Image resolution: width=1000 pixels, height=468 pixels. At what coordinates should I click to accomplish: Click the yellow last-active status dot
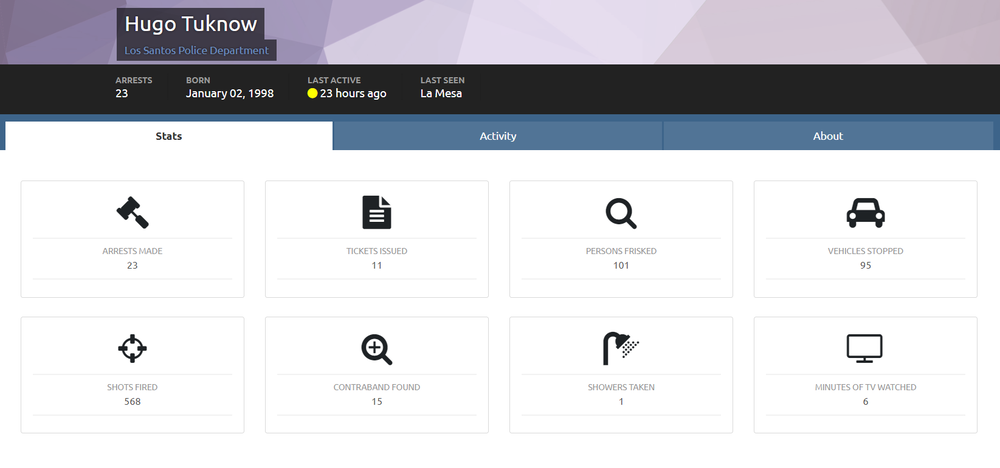pos(312,94)
